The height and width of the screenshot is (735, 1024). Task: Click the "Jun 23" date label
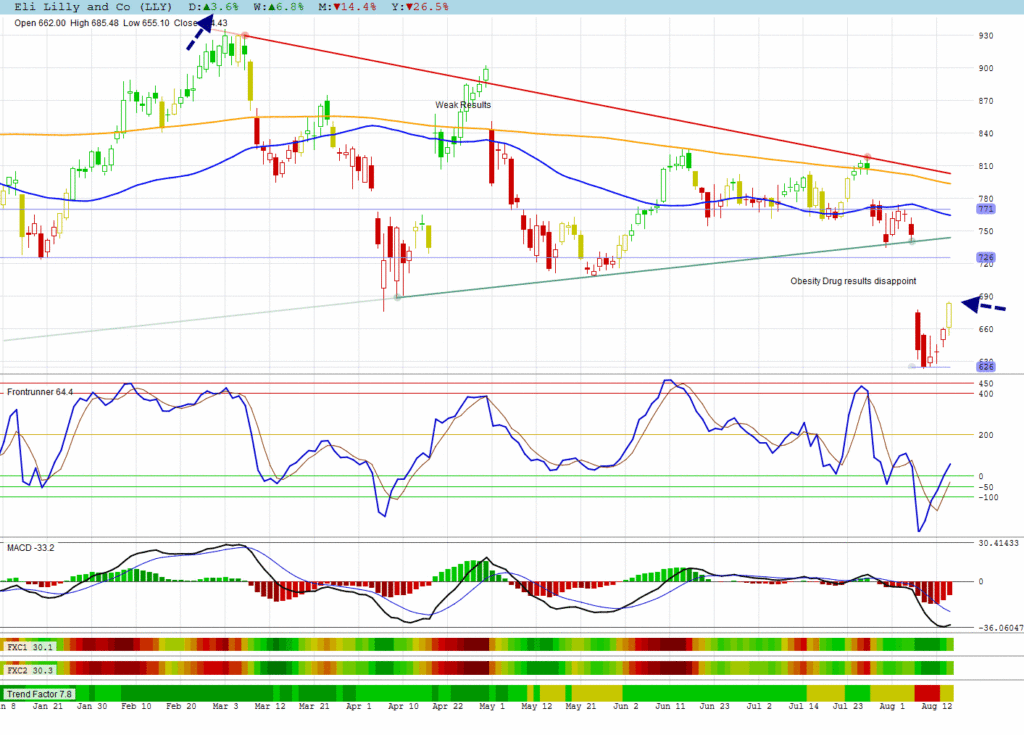[x=714, y=706]
